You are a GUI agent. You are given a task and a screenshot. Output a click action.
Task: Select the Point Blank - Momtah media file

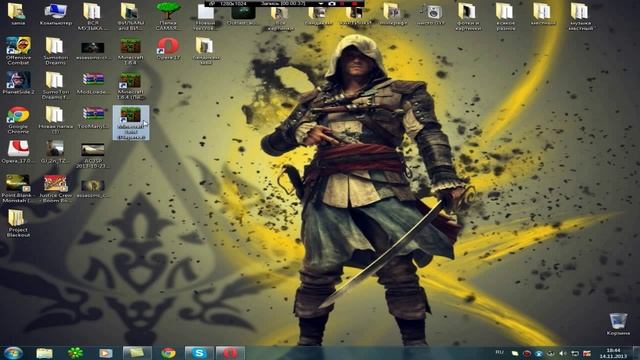point(18,188)
